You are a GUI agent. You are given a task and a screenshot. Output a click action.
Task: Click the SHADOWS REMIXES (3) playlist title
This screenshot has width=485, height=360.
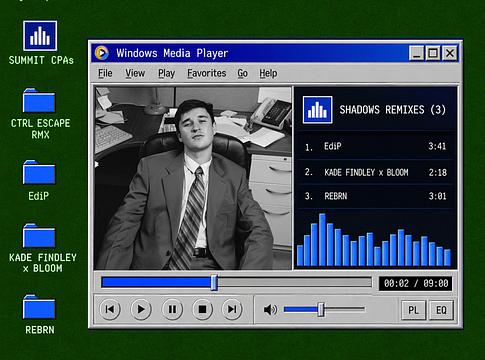tap(392, 110)
